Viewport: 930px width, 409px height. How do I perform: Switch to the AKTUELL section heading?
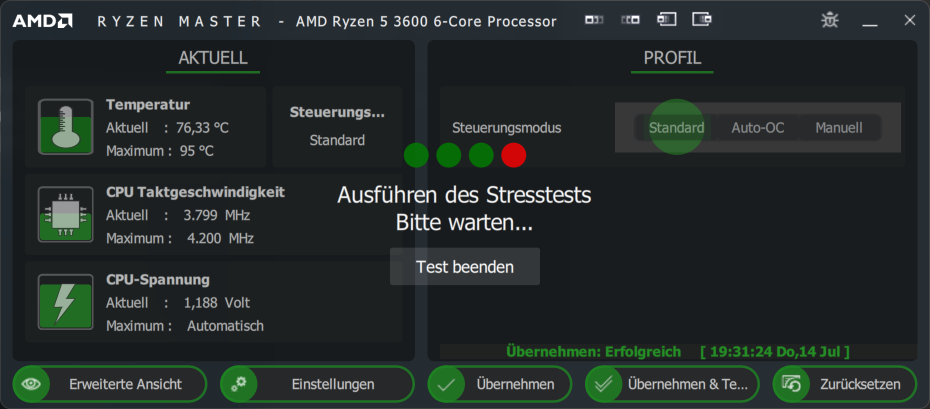(x=213, y=58)
